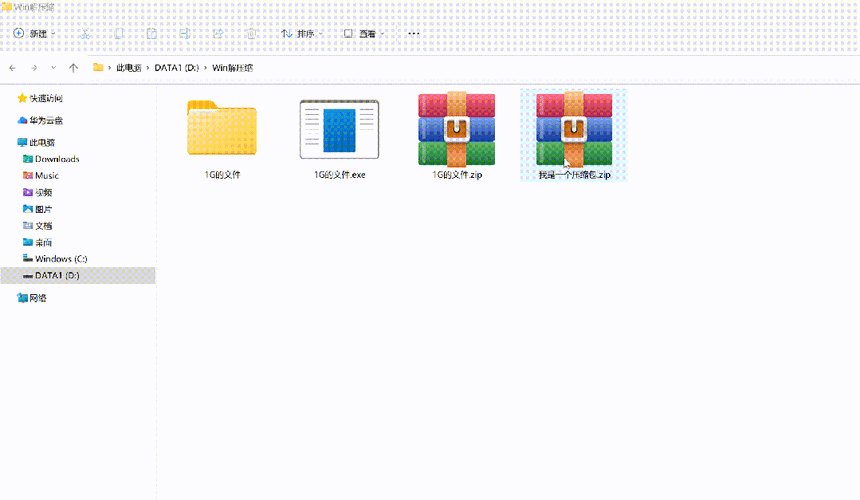Viewport: 860px width, 500px height.
Task: Open recent locations chevron dropdown
Action: pos(53,68)
